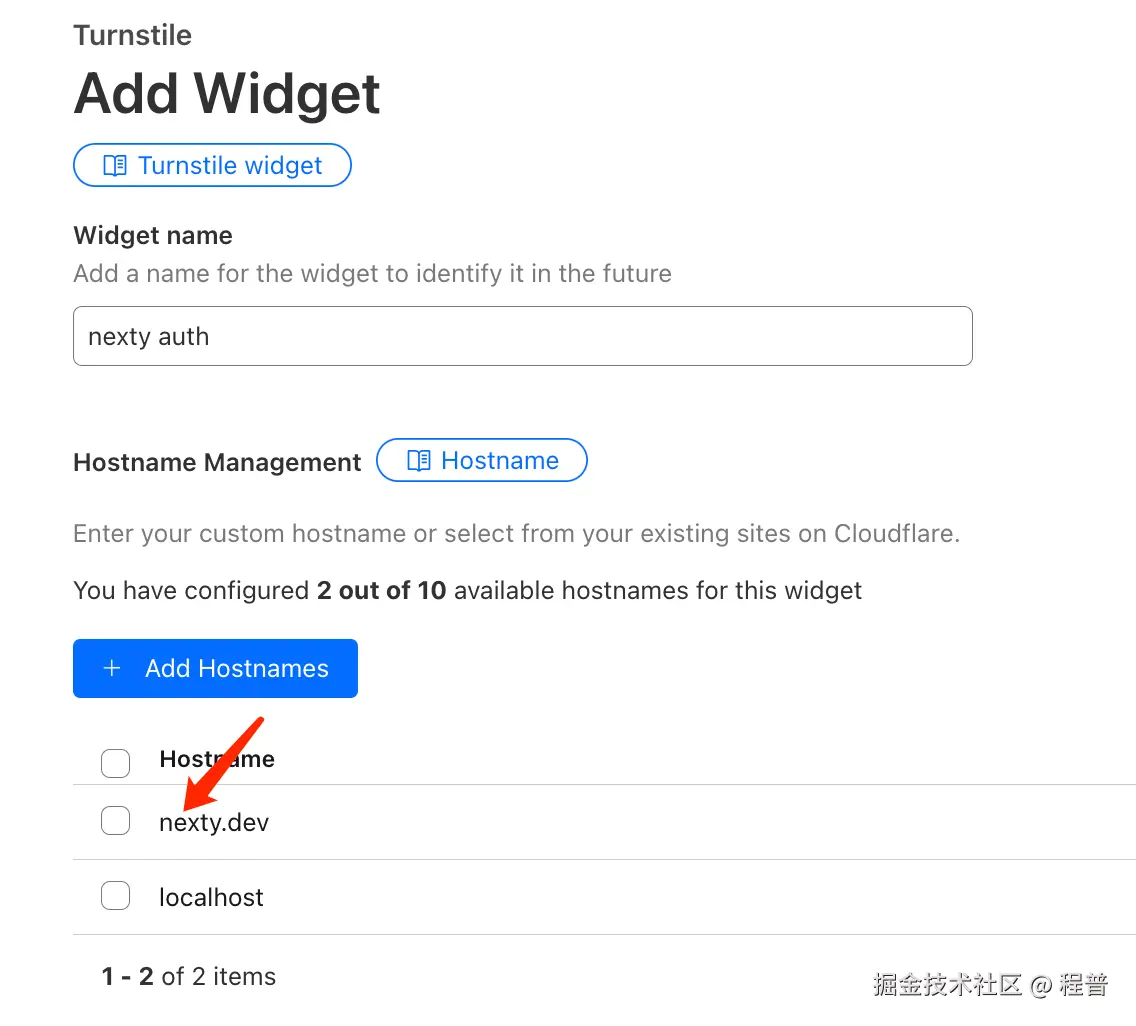This screenshot has height=1026, width=1136.
Task: Click the '1 - 2 of 2 items' pagination text
Action: pyautogui.click(x=189, y=976)
